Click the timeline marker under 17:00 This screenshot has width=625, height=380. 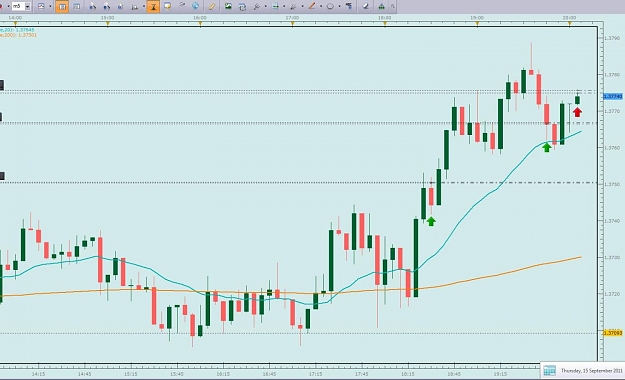pyautogui.click(x=293, y=24)
